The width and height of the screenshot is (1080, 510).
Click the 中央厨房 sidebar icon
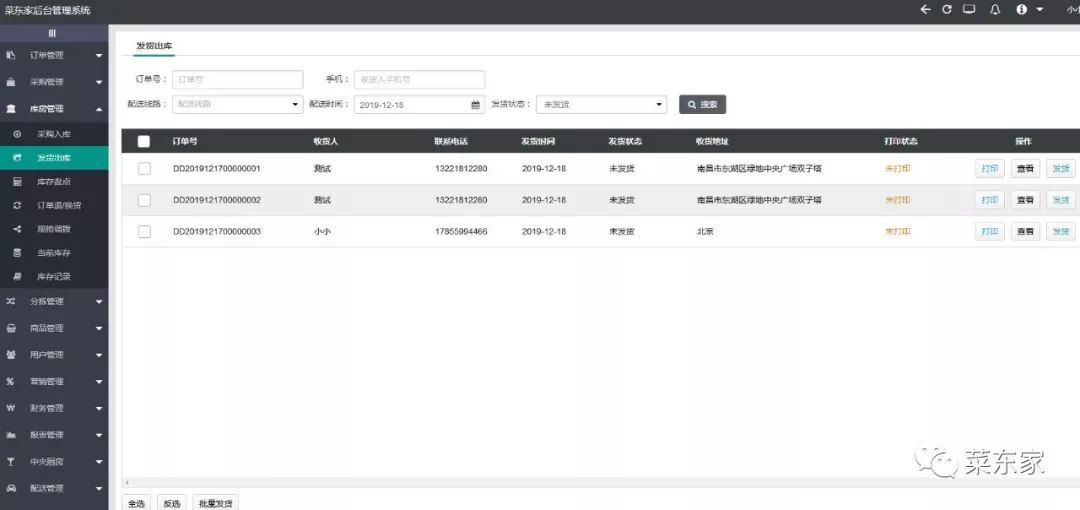pyautogui.click(x=11, y=462)
